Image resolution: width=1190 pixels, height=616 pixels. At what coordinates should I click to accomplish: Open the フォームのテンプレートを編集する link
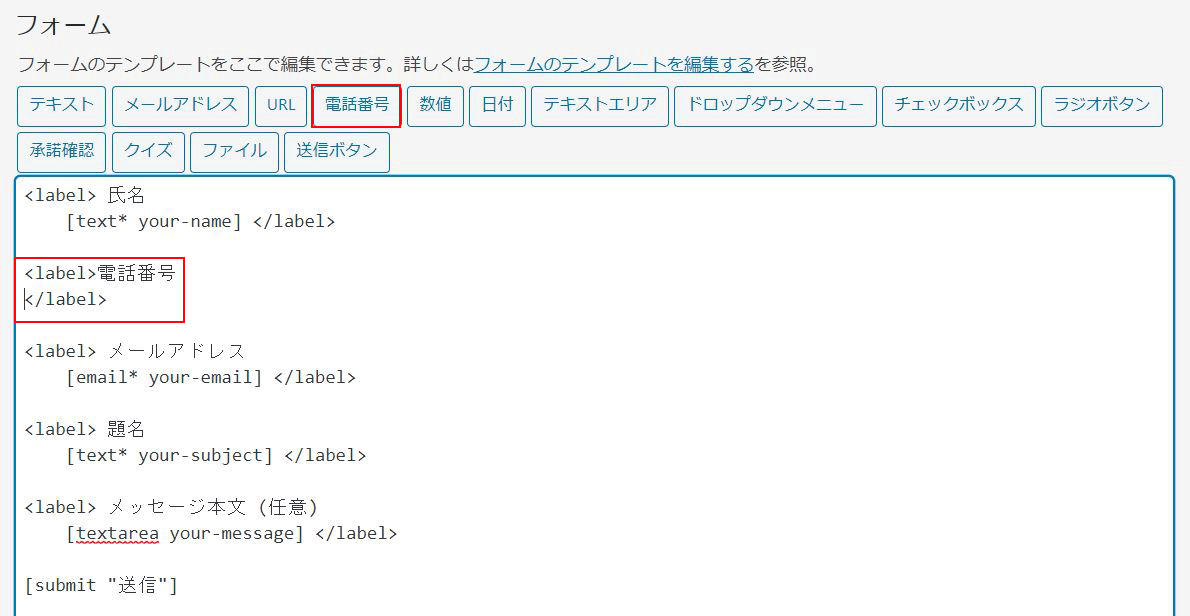pyautogui.click(x=613, y=65)
